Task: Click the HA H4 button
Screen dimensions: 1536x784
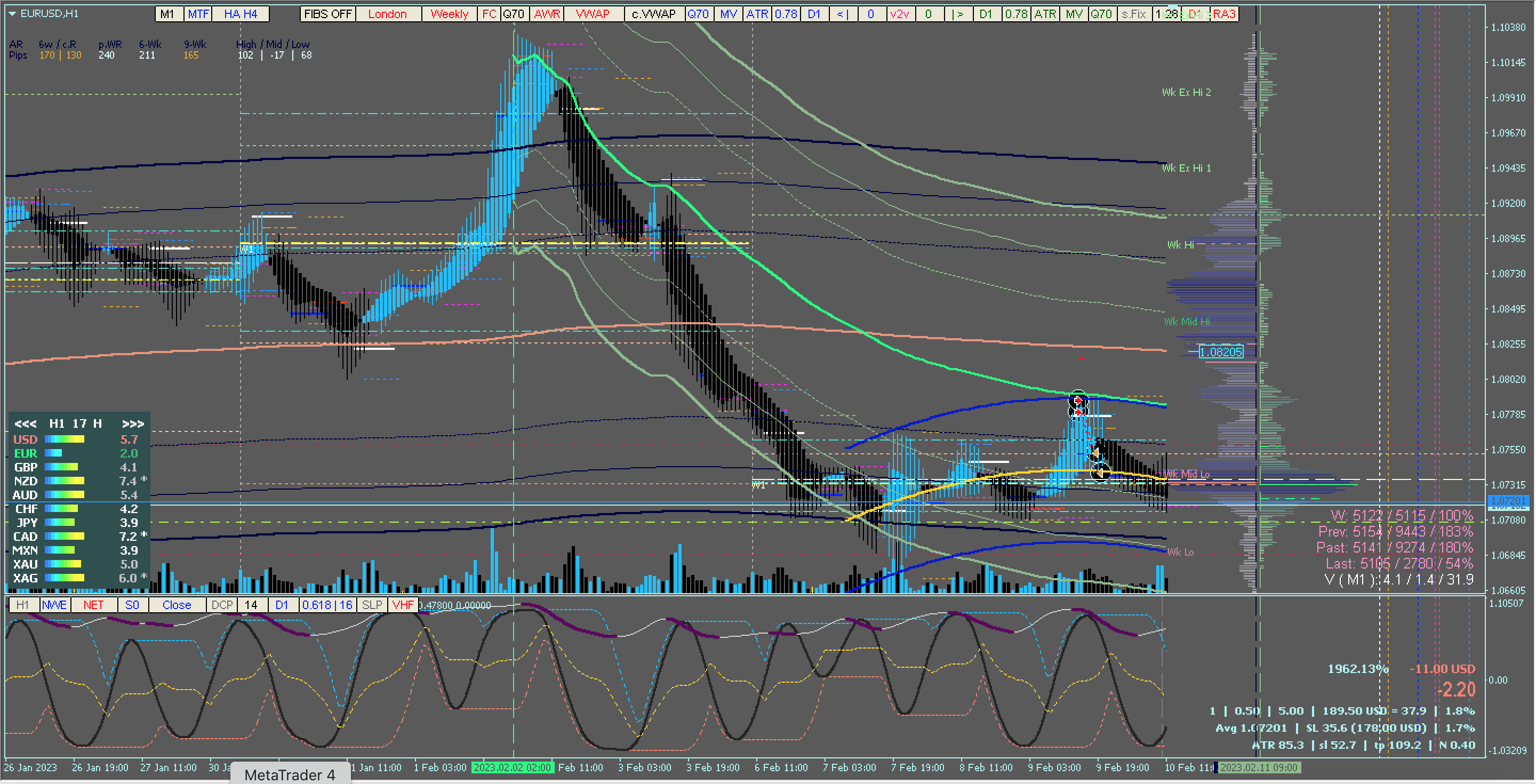Action: coord(241,14)
